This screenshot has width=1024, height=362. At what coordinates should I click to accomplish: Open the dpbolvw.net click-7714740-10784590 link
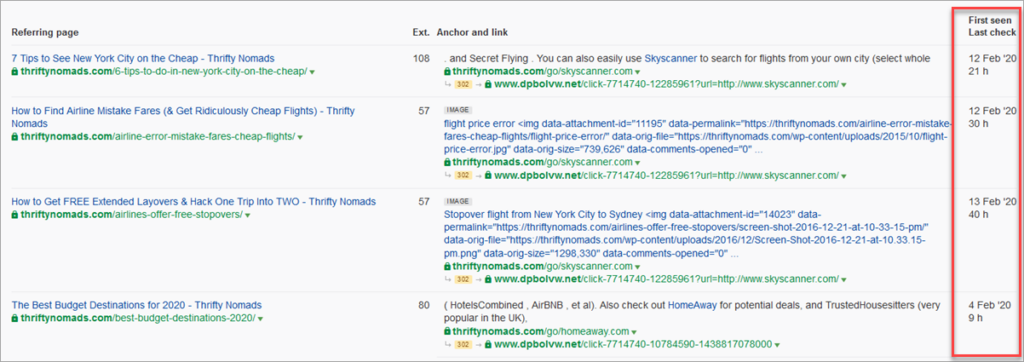pos(633,344)
